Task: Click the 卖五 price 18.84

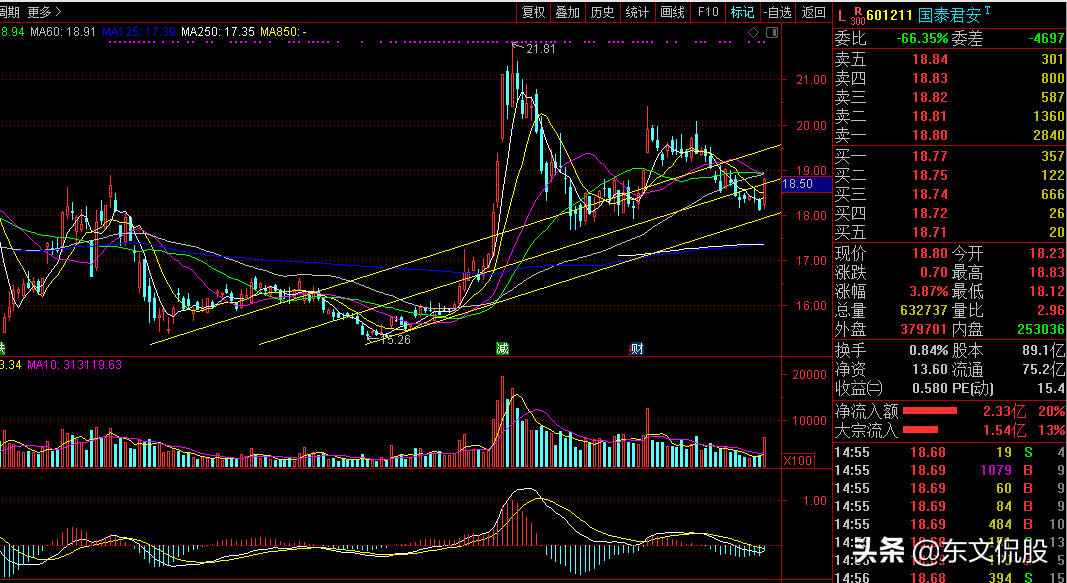Action: click(930, 59)
